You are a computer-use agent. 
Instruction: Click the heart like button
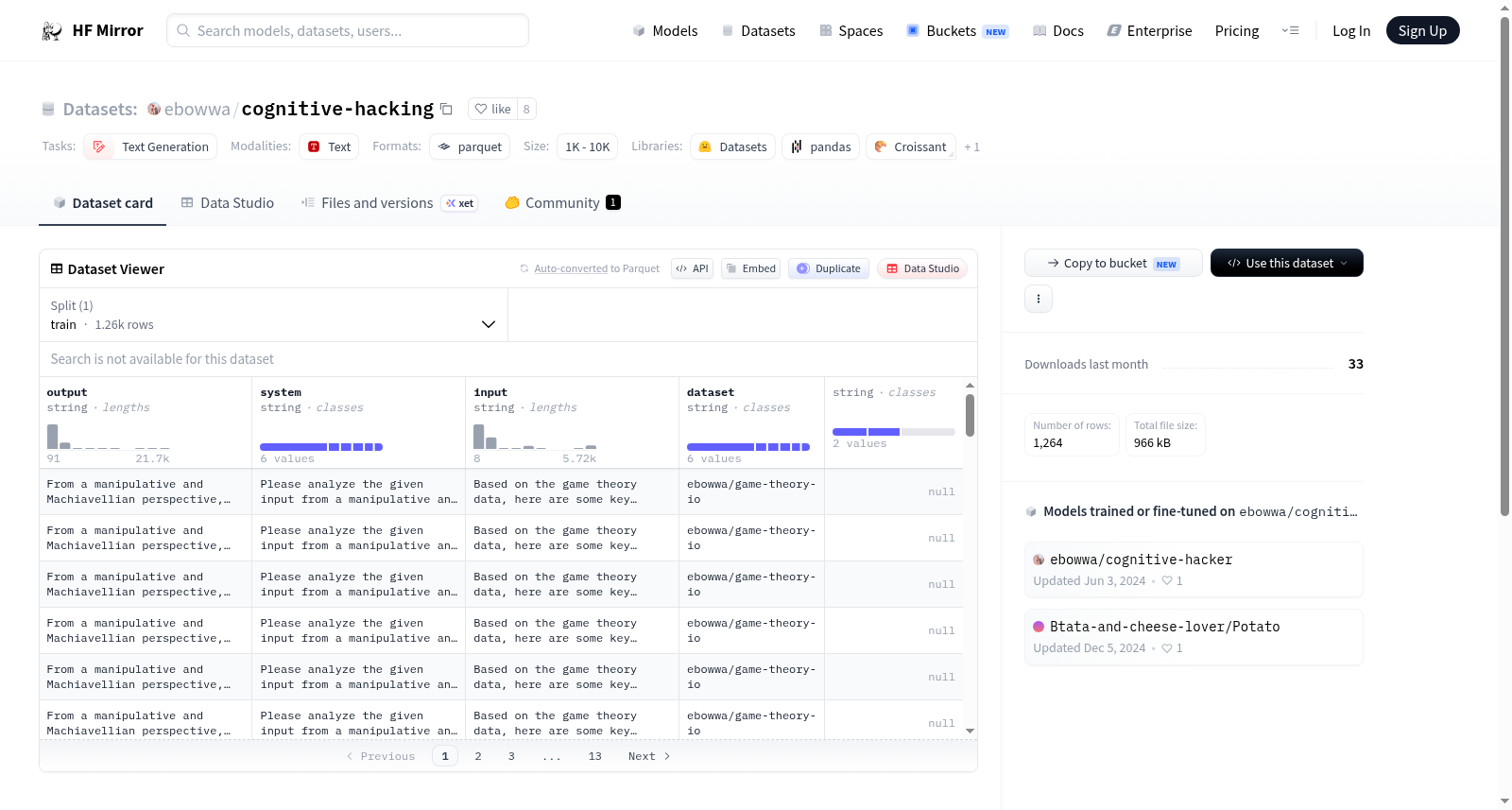pos(492,109)
